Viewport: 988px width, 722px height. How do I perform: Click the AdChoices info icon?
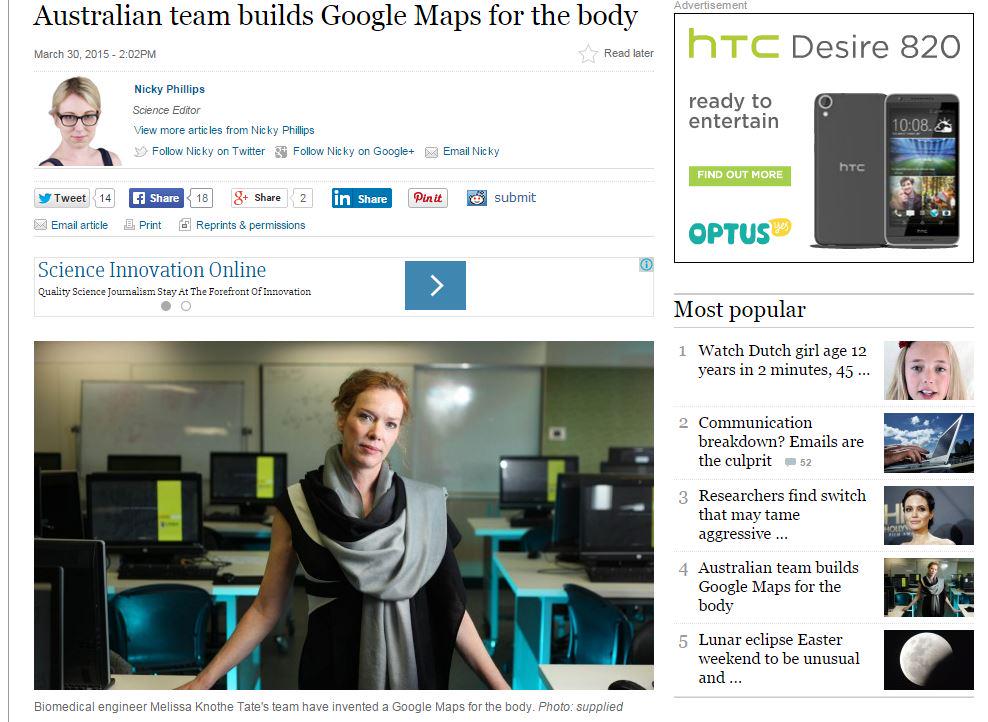[x=646, y=265]
